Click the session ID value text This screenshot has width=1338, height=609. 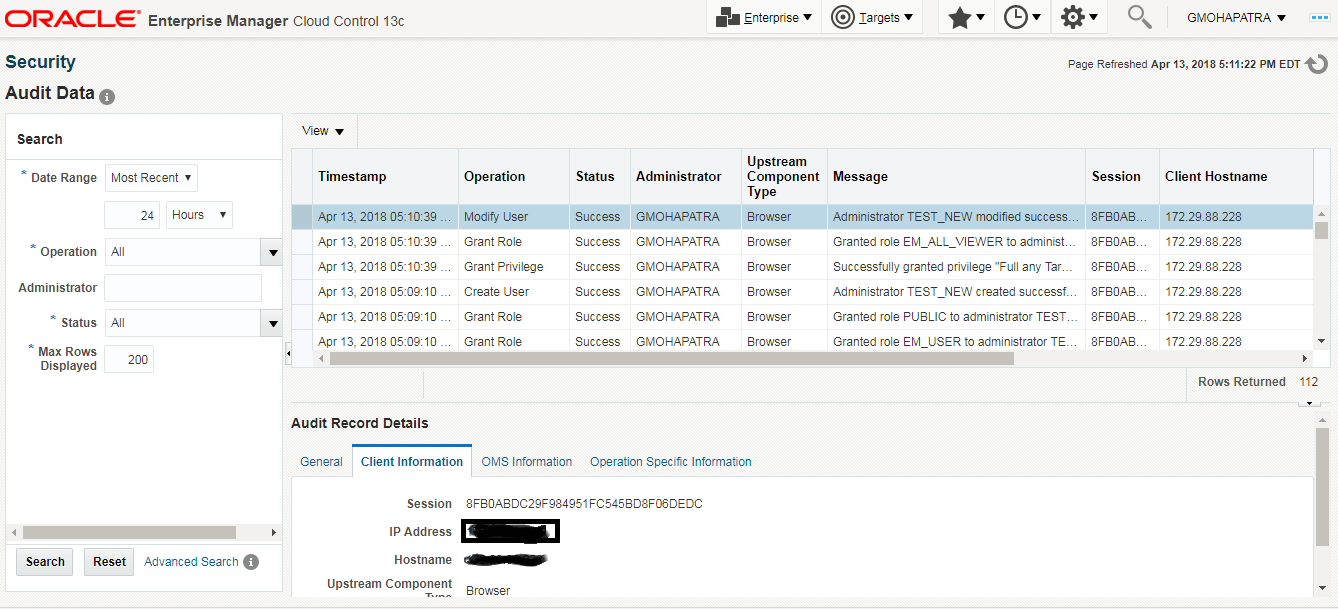(x=584, y=504)
